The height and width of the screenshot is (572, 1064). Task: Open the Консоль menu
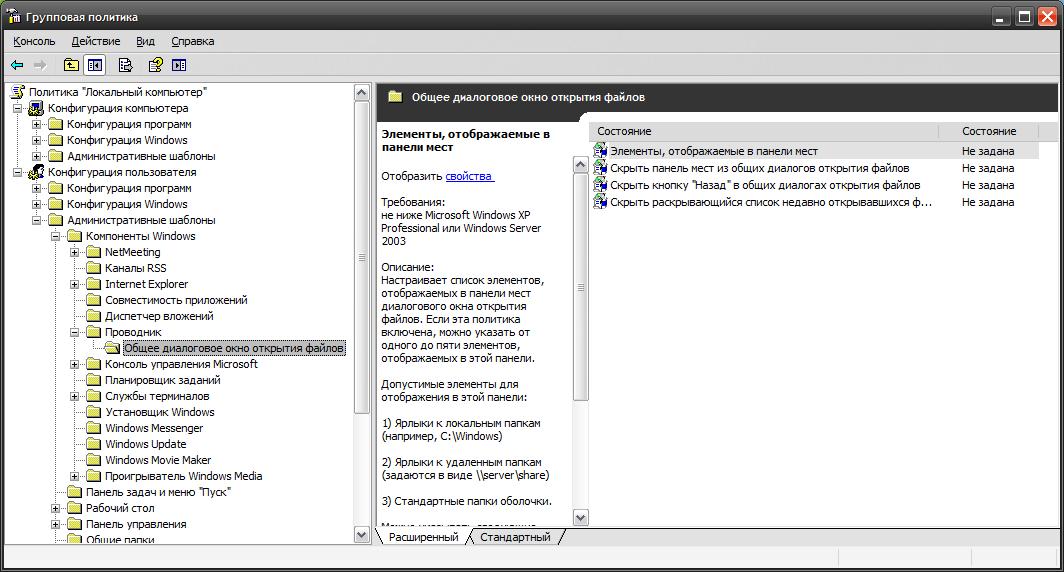(34, 41)
